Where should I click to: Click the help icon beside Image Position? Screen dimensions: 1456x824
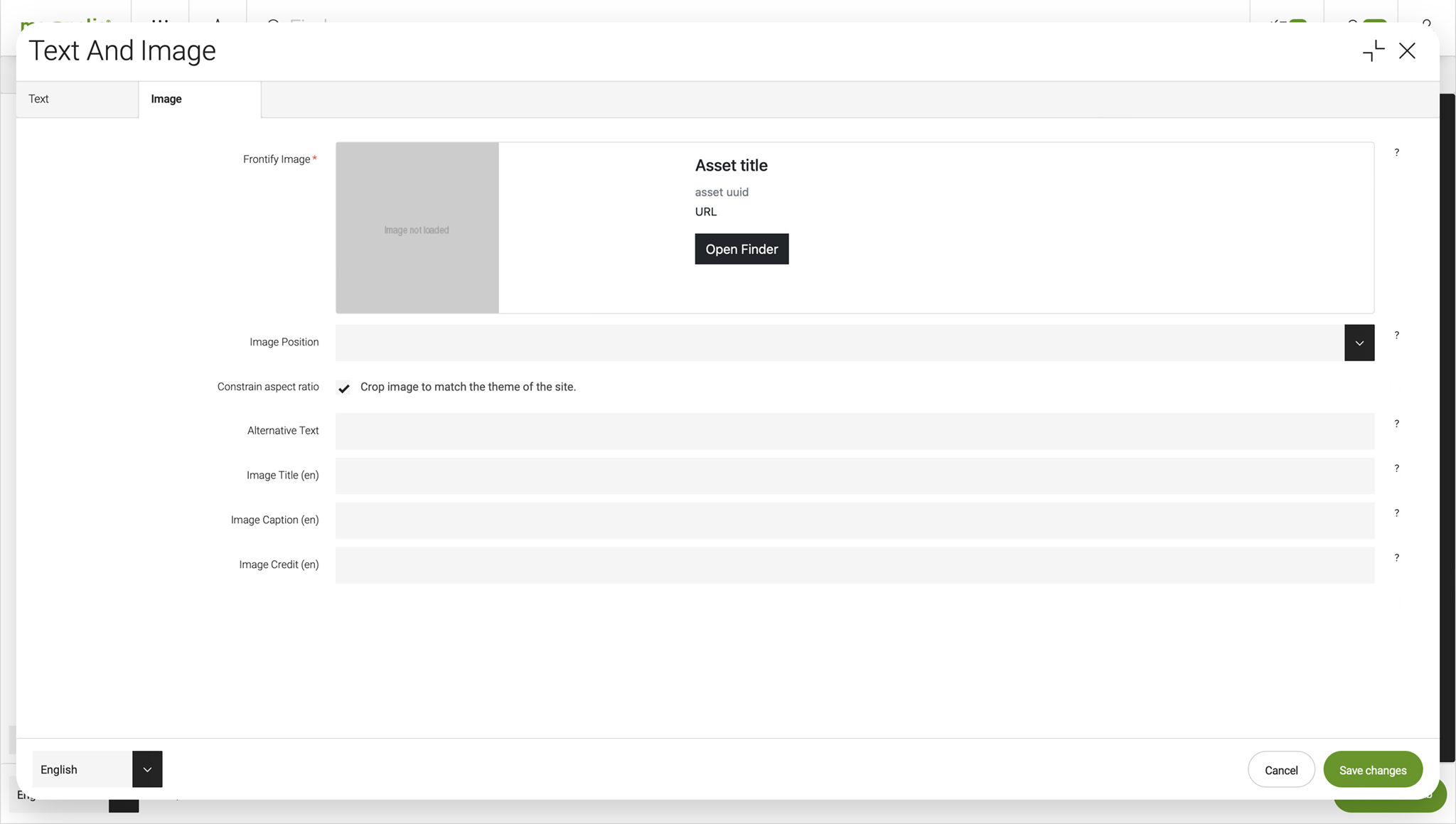[1396, 335]
